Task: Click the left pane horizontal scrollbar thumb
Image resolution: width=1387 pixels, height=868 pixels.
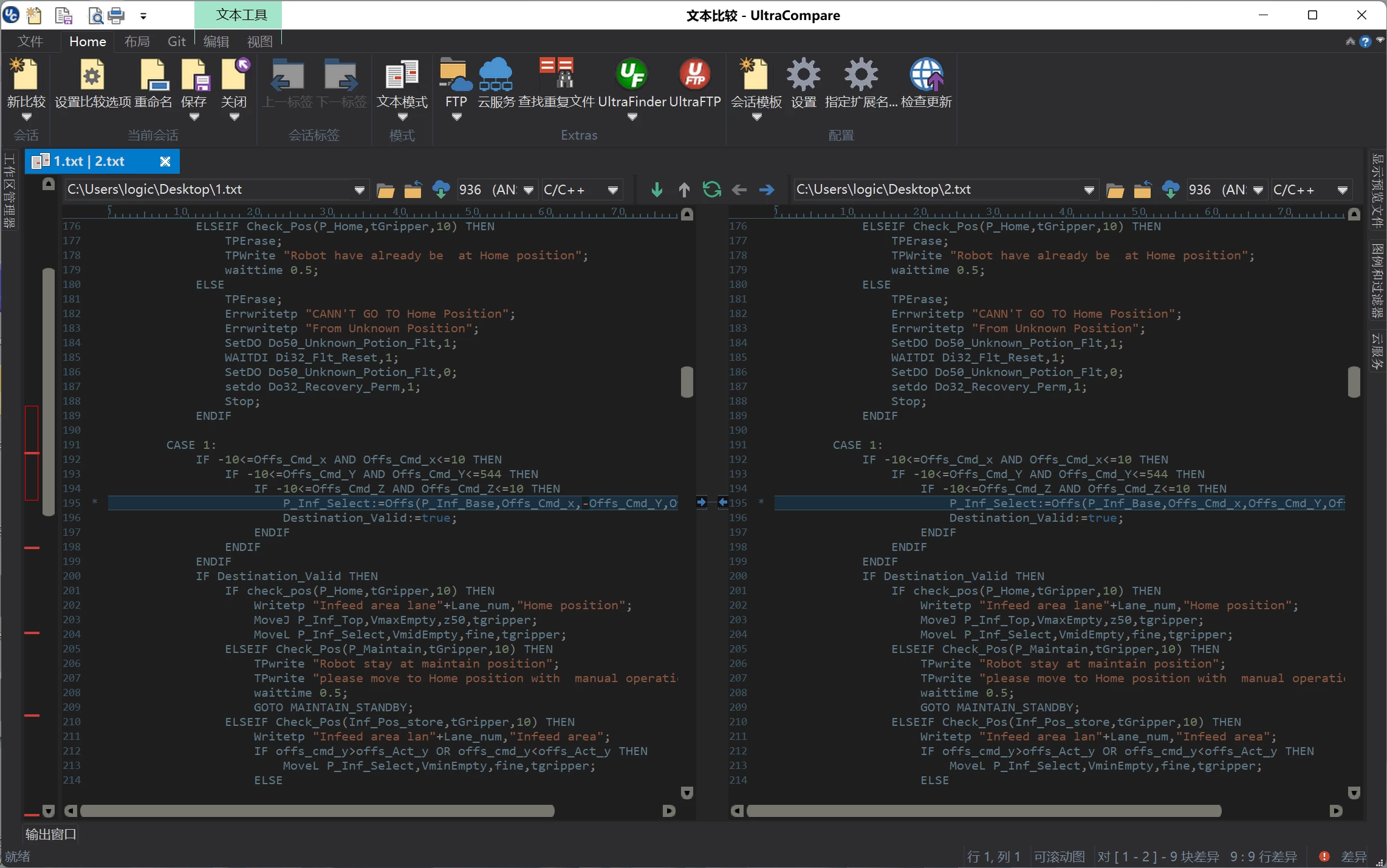Action: click(317, 811)
